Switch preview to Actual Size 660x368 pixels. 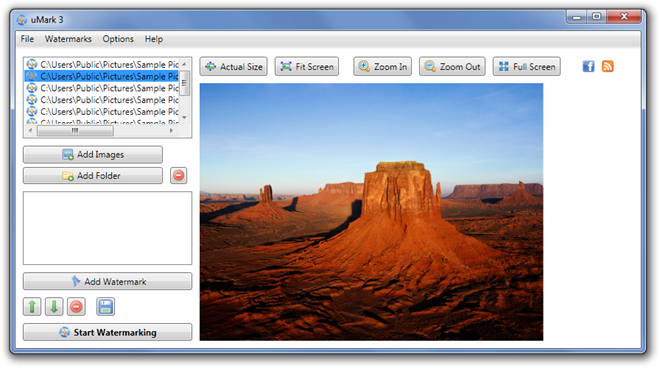pos(234,67)
